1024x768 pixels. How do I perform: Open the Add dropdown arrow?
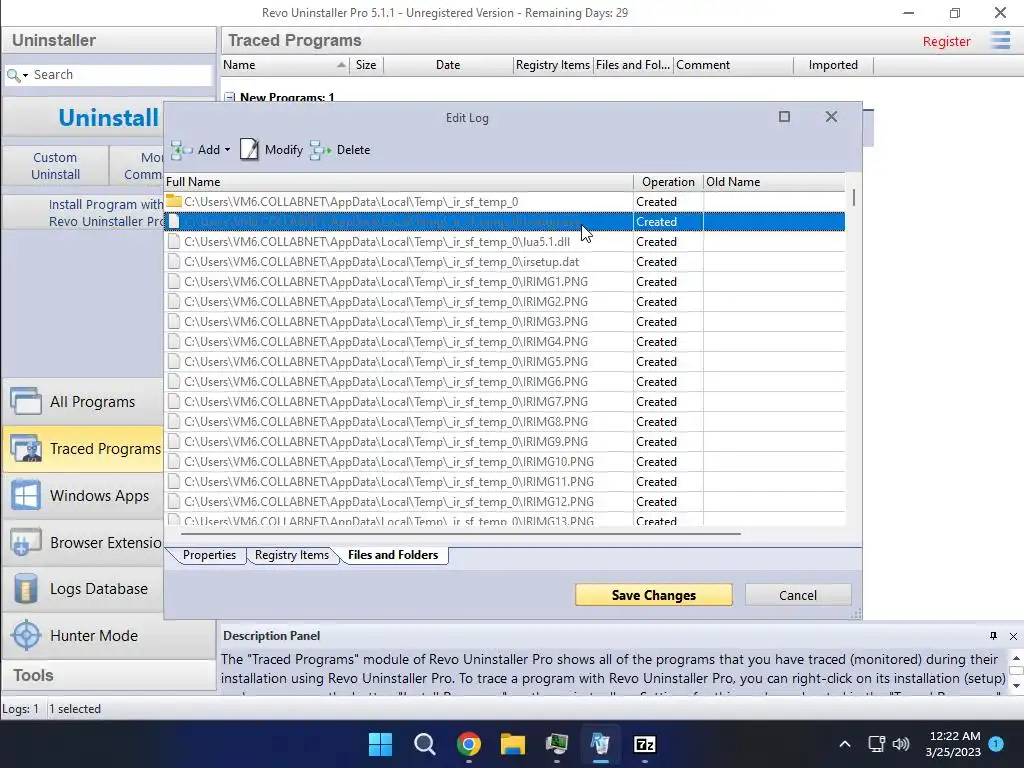pyautogui.click(x=227, y=150)
